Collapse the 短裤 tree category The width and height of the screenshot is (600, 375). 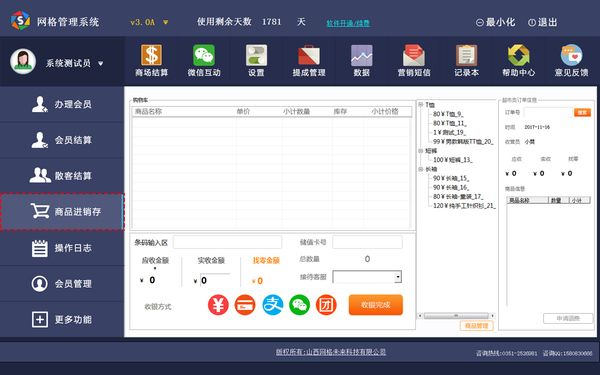click(421, 151)
